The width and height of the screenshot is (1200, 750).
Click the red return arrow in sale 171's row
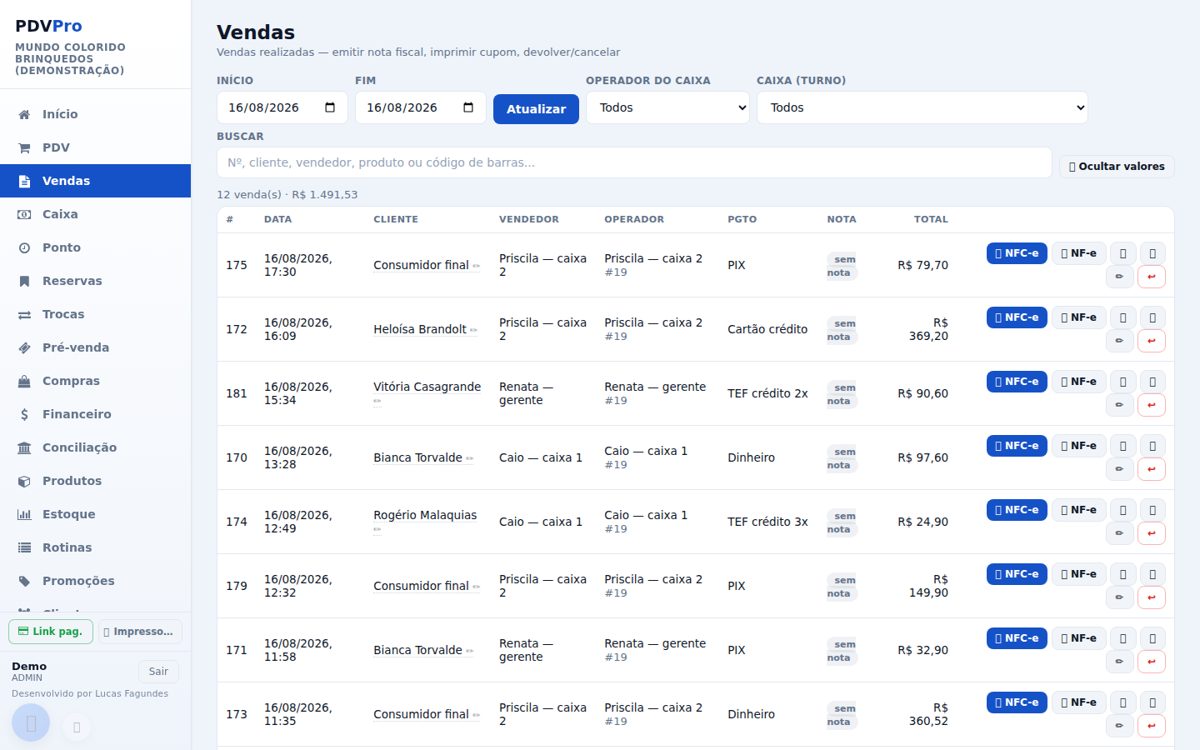click(1152, 661)
